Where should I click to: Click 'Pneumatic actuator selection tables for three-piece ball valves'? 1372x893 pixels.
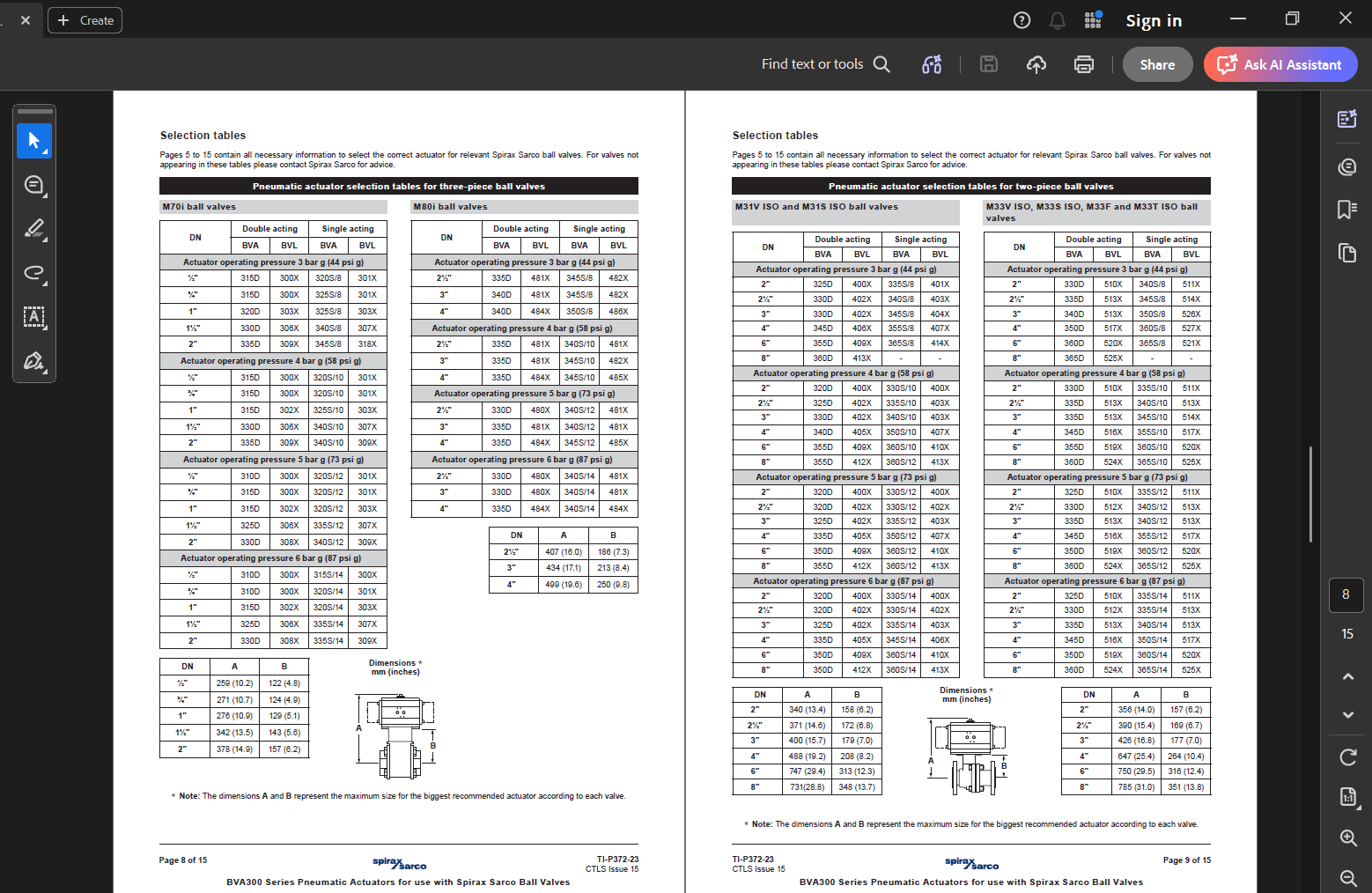(x=399, y=187)
